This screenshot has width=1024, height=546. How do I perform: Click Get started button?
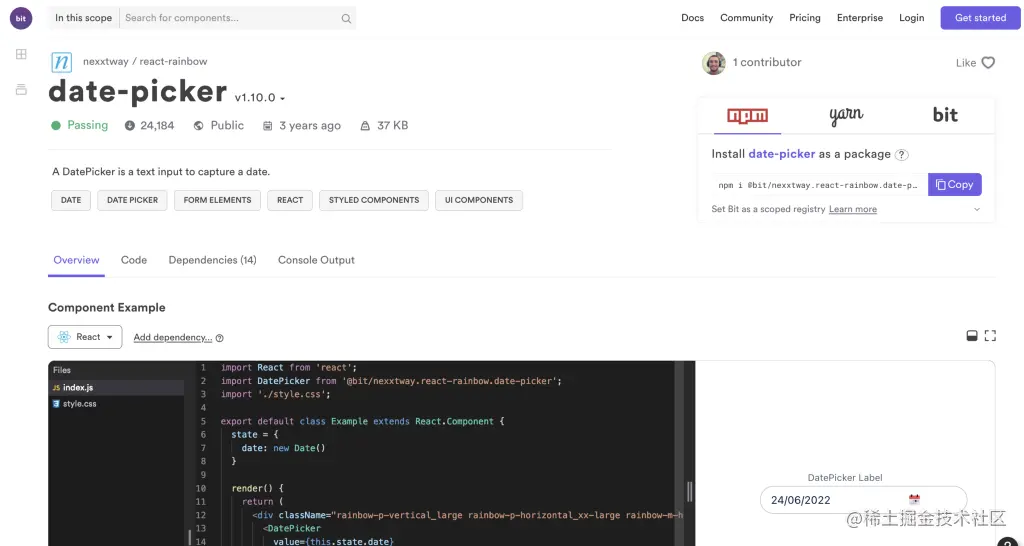click(980, 18)
